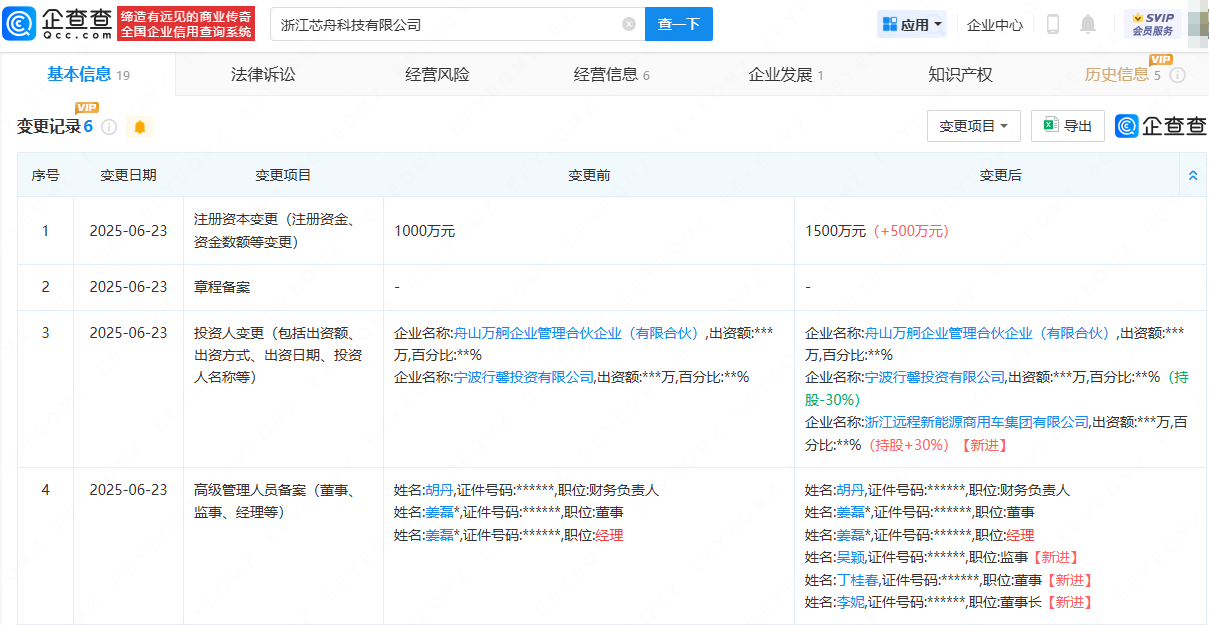Click the red (持股+30%) label
Screen dimensions: 1209x625
[908, 444]
